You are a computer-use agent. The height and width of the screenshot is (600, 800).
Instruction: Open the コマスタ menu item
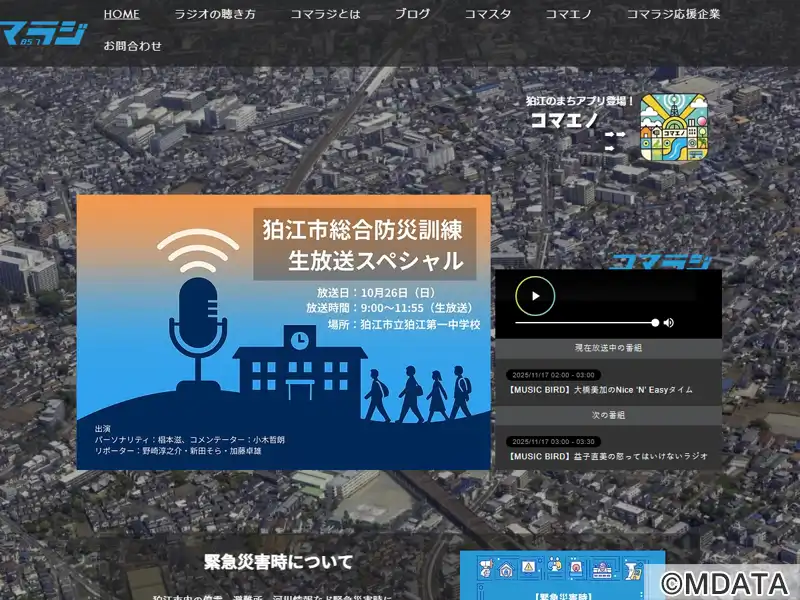coord(488,14)
